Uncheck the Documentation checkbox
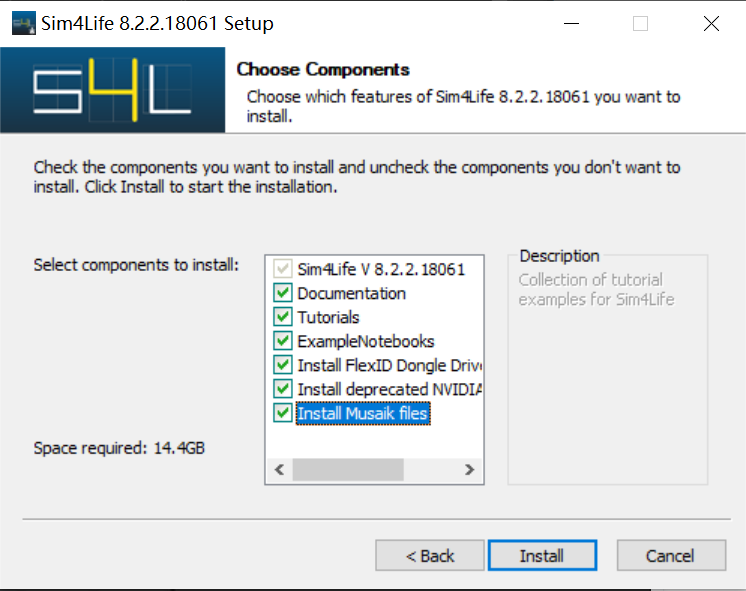746x591 pixels. point(282,293)
